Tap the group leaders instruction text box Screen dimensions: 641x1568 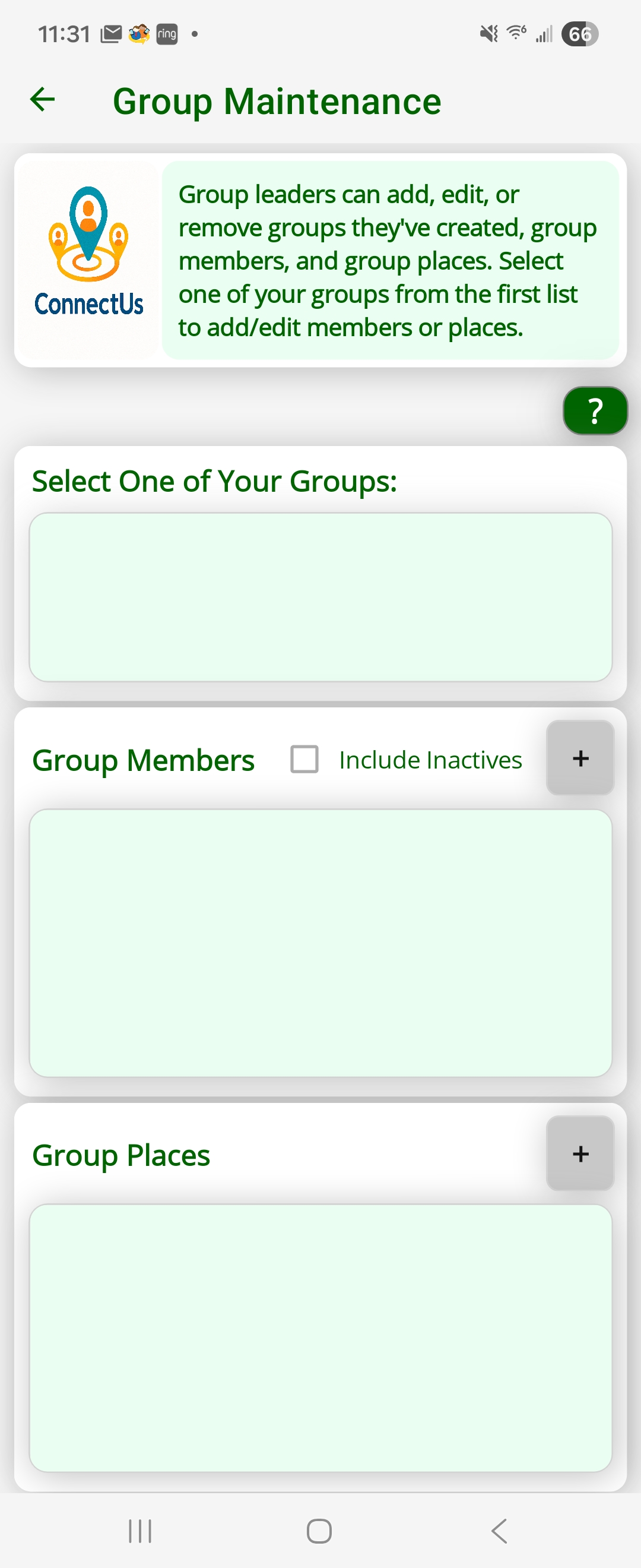390,261
